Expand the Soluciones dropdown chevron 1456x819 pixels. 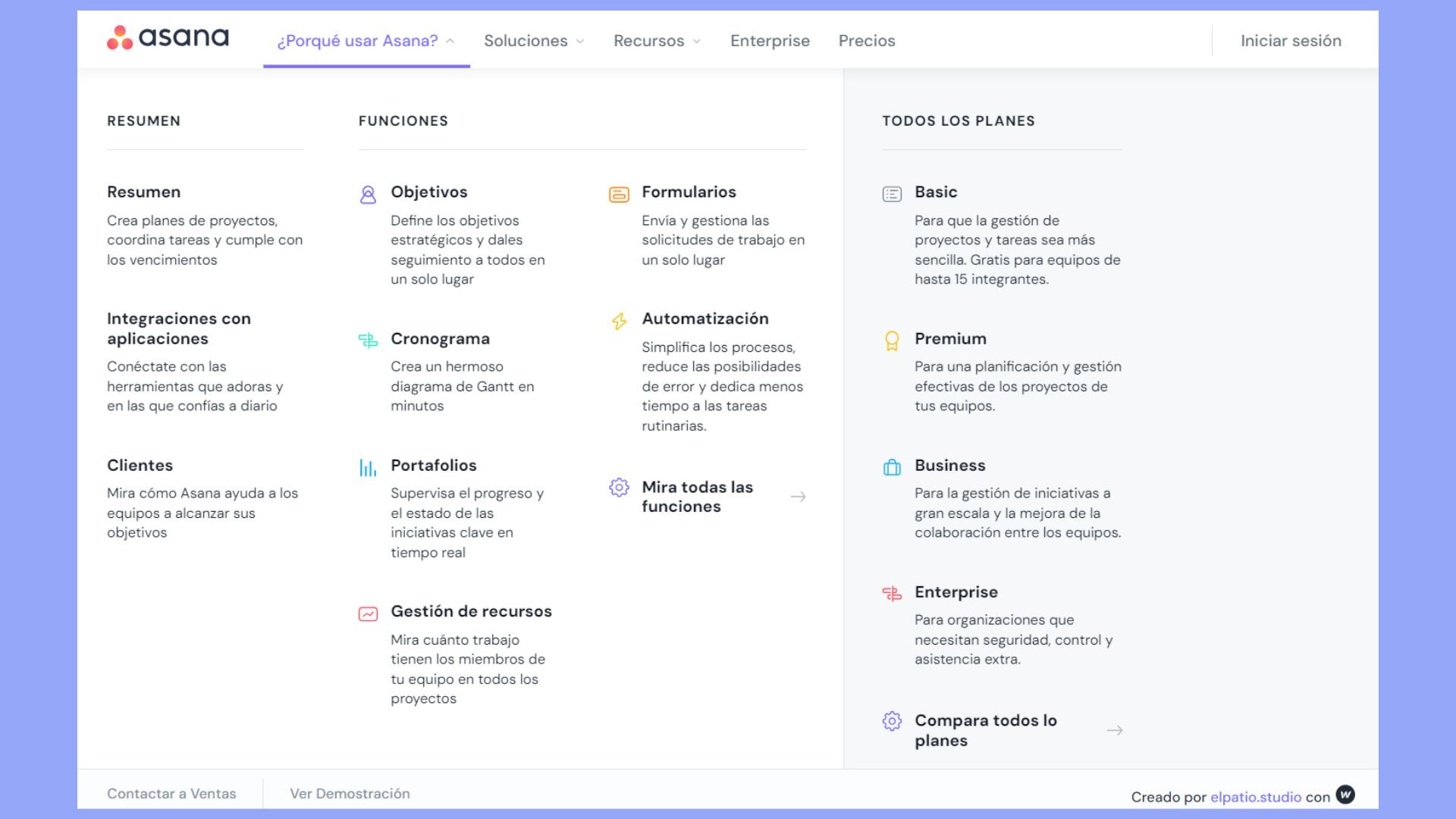[x=580, y=41]
